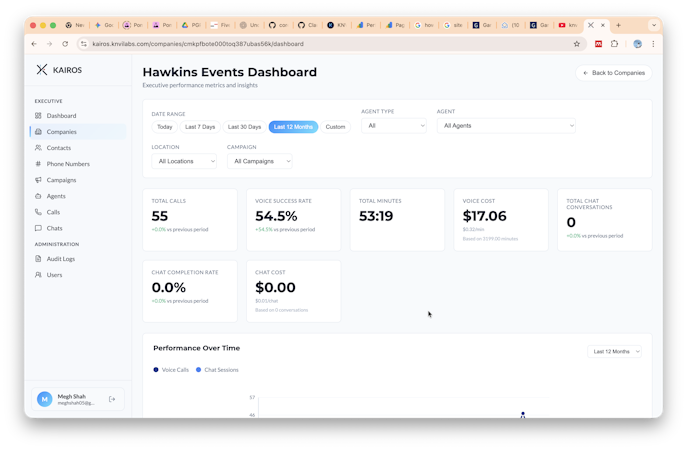Open a new browser tab
The image size is (687, 450).
(x=618, y=25)
